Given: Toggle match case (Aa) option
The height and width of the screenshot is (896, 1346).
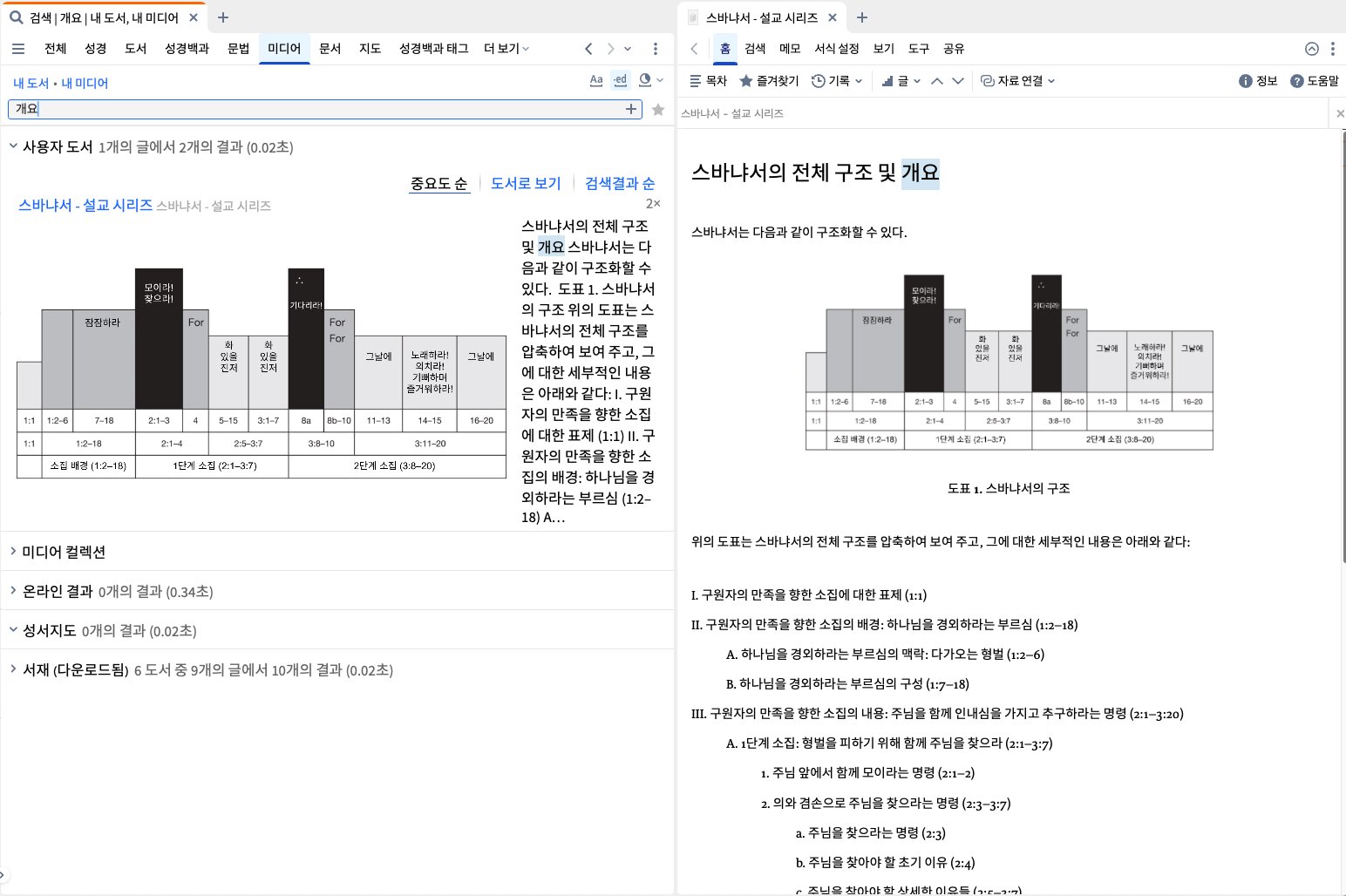Looking at the screenshot, I should [x=596, y=80].
